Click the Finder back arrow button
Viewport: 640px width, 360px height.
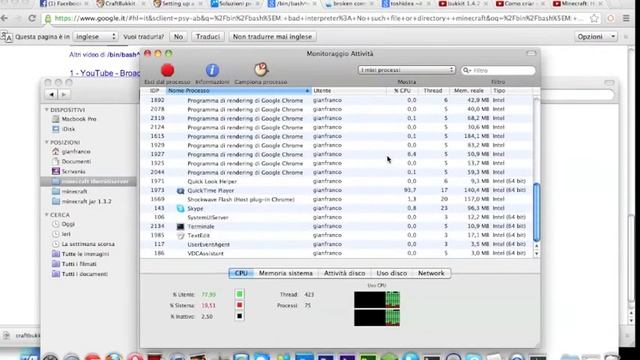tap(52, 95)
